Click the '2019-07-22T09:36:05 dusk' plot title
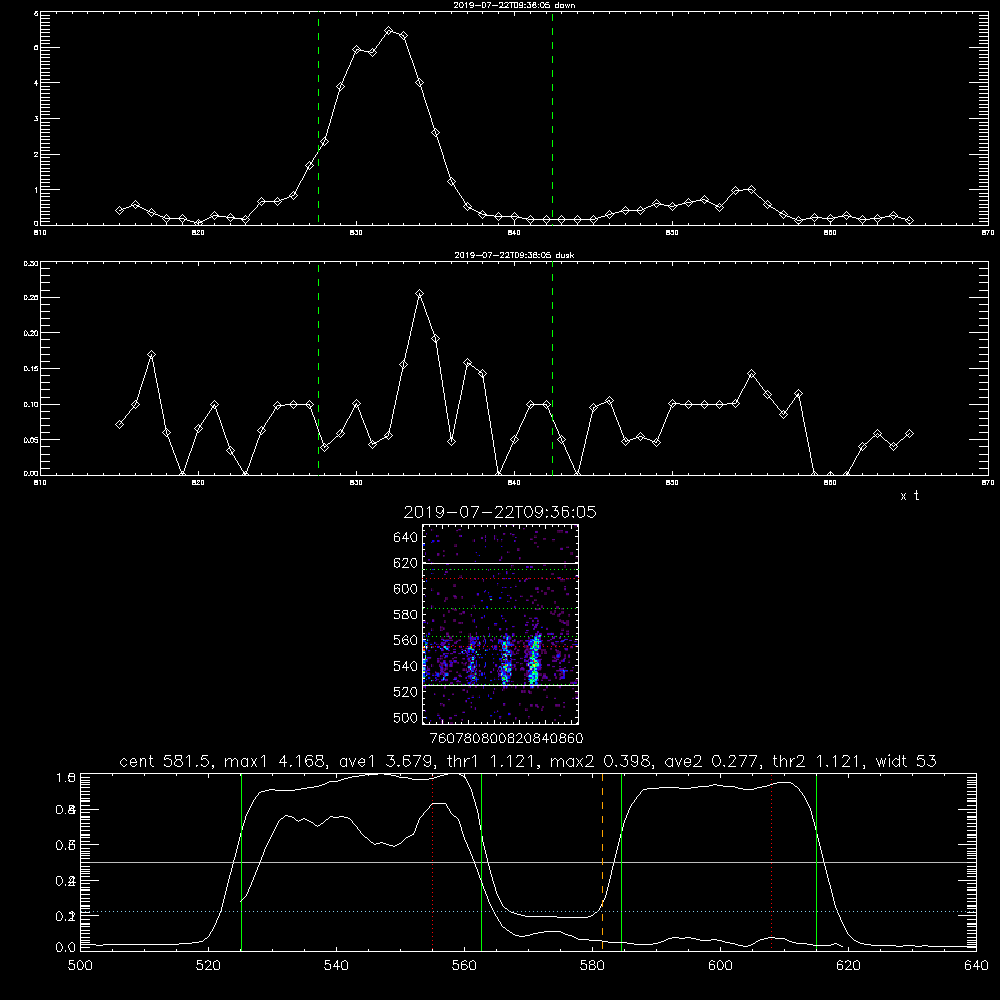This screenshot has width=1000, height=1000. click(514, 255)
